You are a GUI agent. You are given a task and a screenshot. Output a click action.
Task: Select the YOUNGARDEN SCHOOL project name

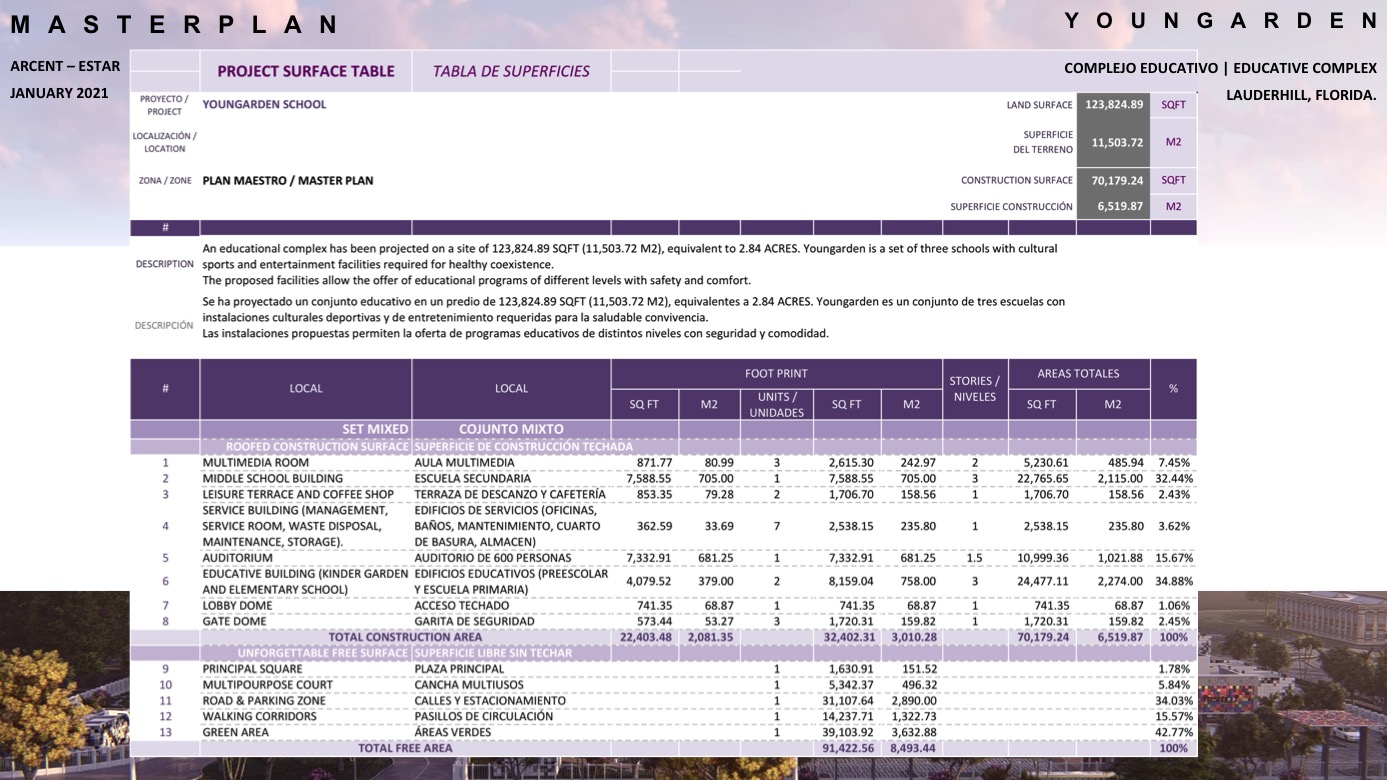[264, 104]
